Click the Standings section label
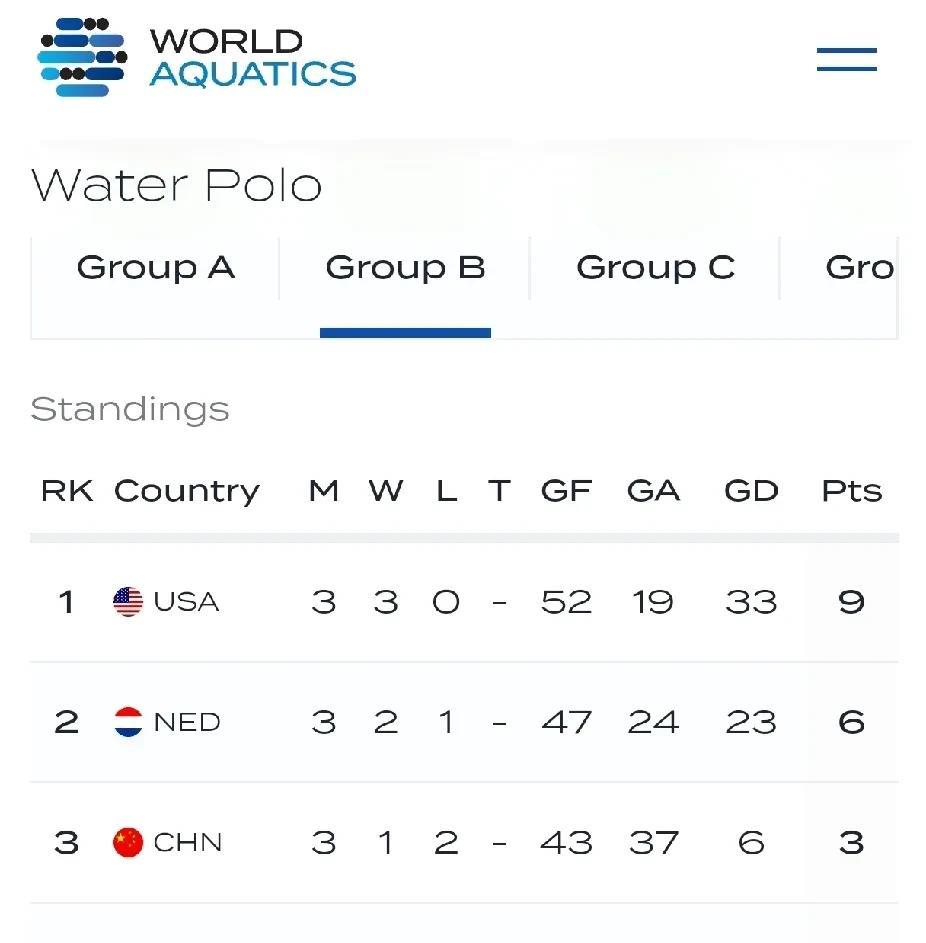The height and width of the screenshot is (943, 926). pos(130,409)
